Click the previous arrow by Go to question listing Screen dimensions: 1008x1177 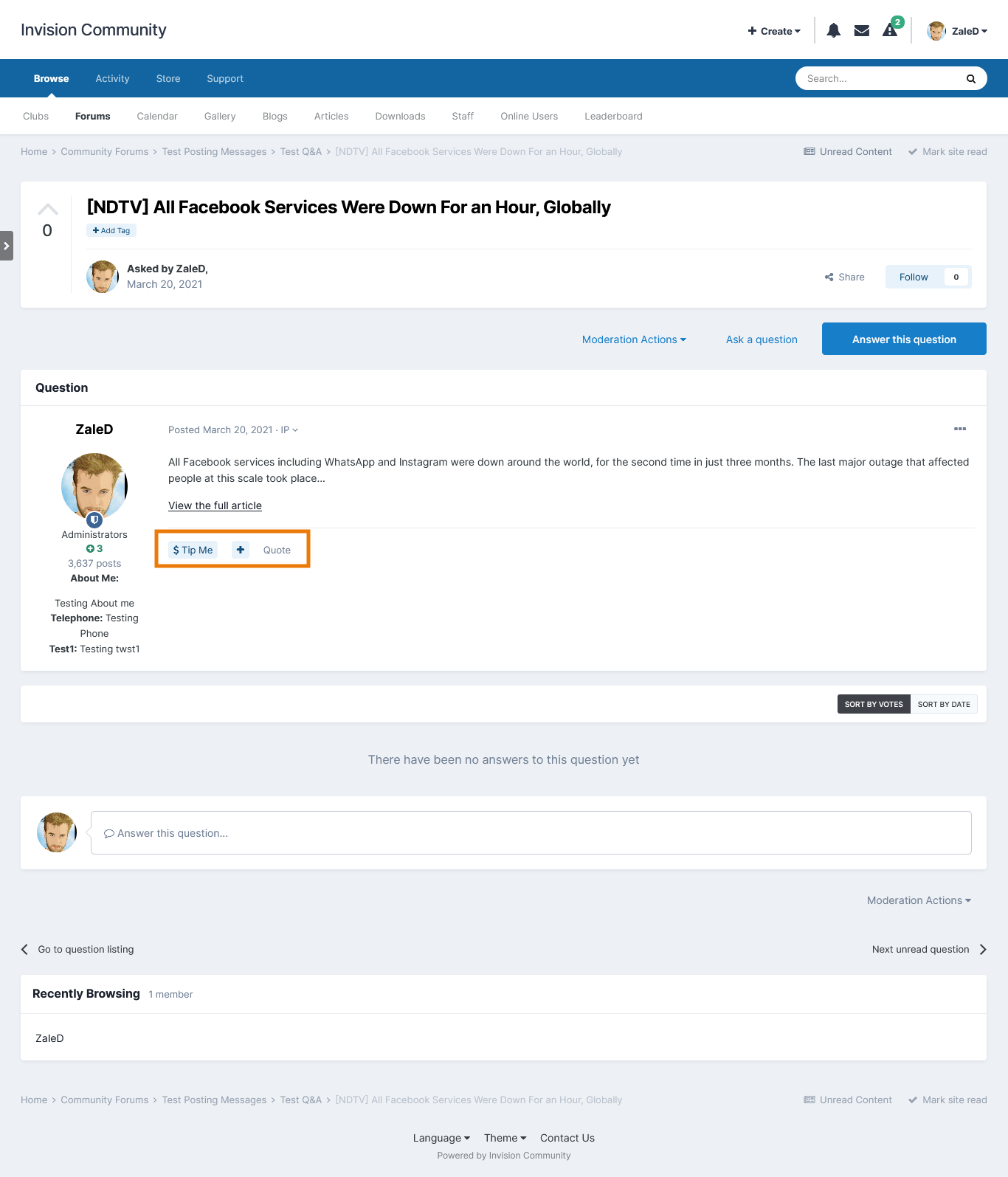click(24, 949)
